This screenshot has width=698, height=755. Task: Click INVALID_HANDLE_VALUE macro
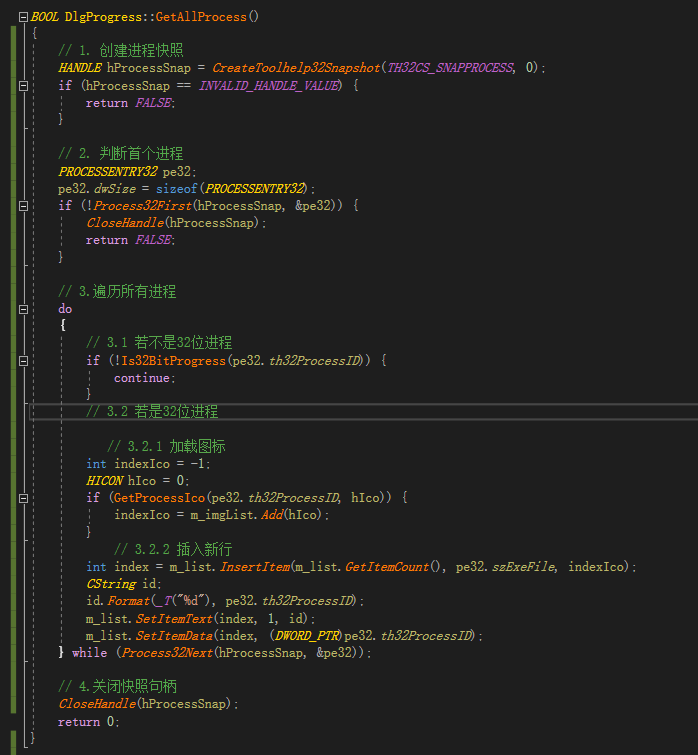[x=270, y=86]
